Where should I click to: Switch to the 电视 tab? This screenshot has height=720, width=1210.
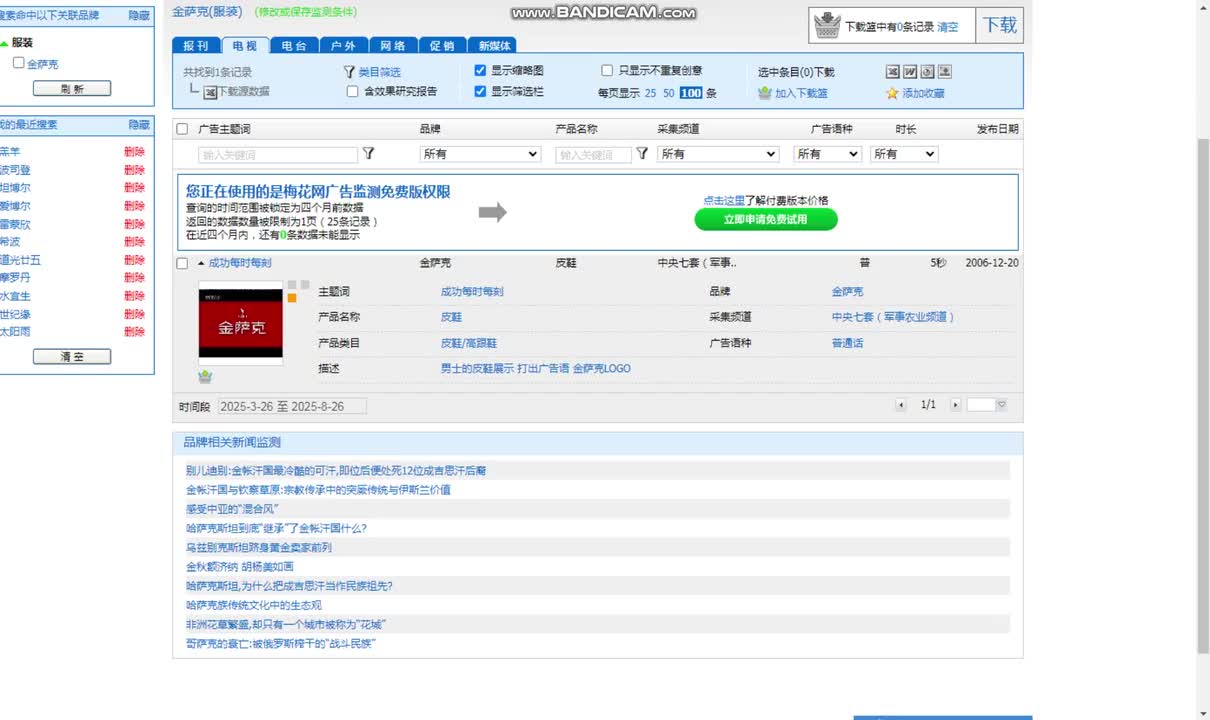coord(245,45)
